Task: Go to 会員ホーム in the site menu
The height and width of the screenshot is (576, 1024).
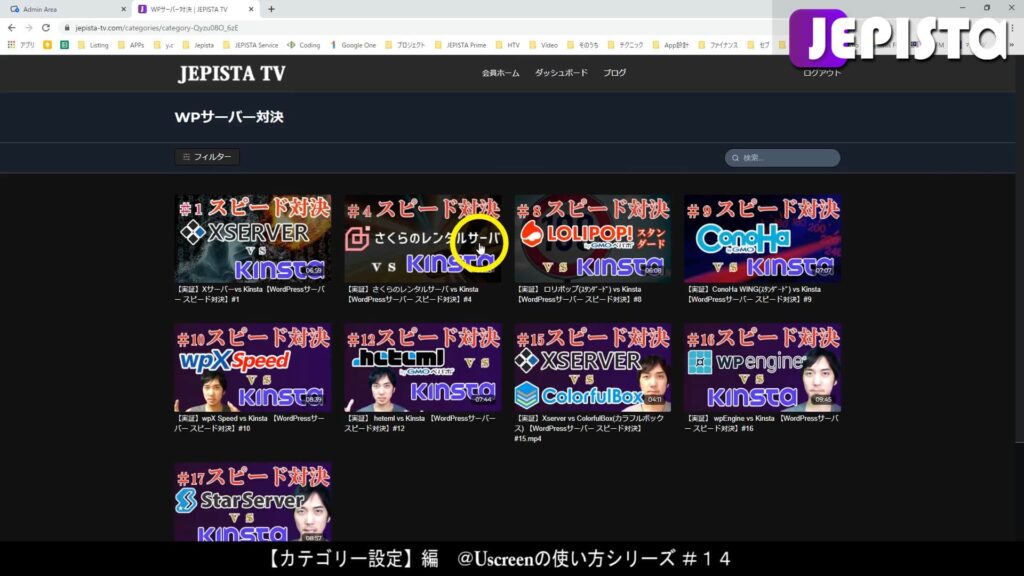Action: tap(500, 73)
